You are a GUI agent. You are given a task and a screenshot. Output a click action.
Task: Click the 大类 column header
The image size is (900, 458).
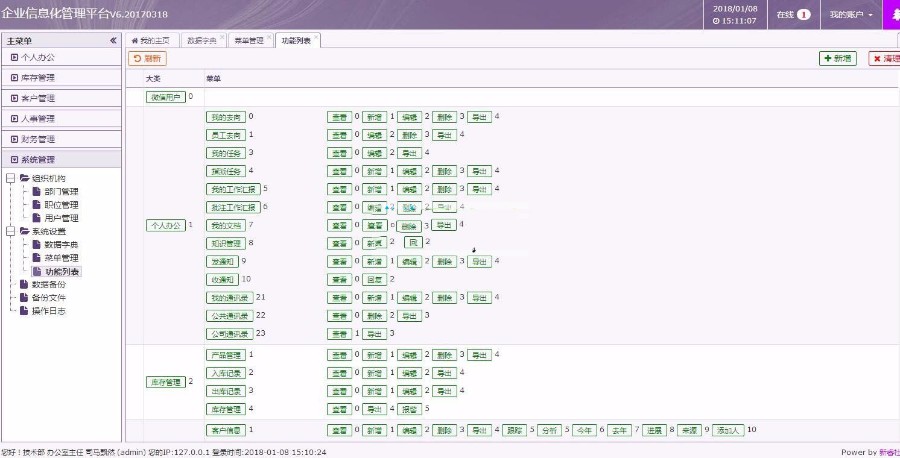tap(153, 79)
